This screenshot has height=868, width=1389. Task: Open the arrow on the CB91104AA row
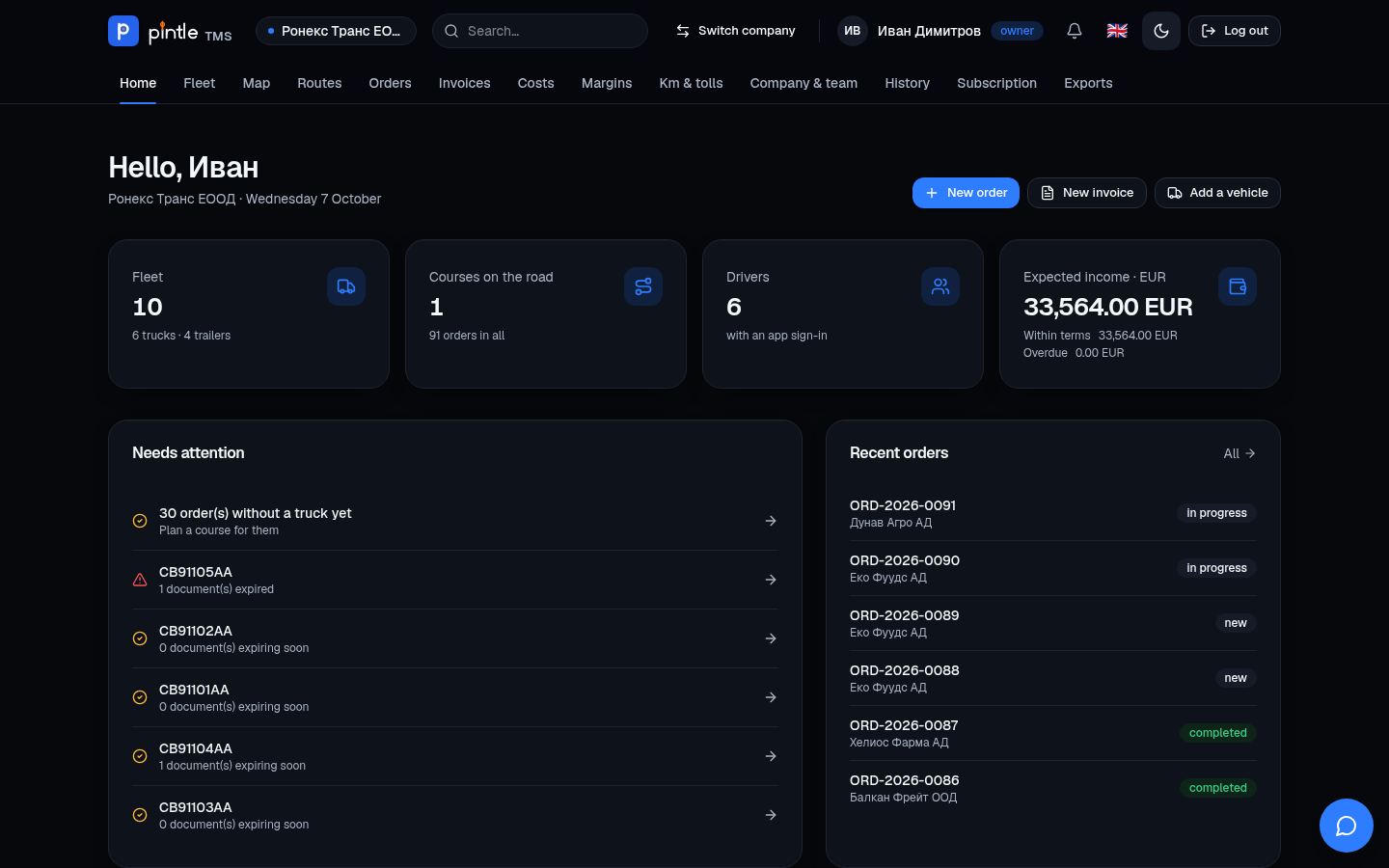771,756
